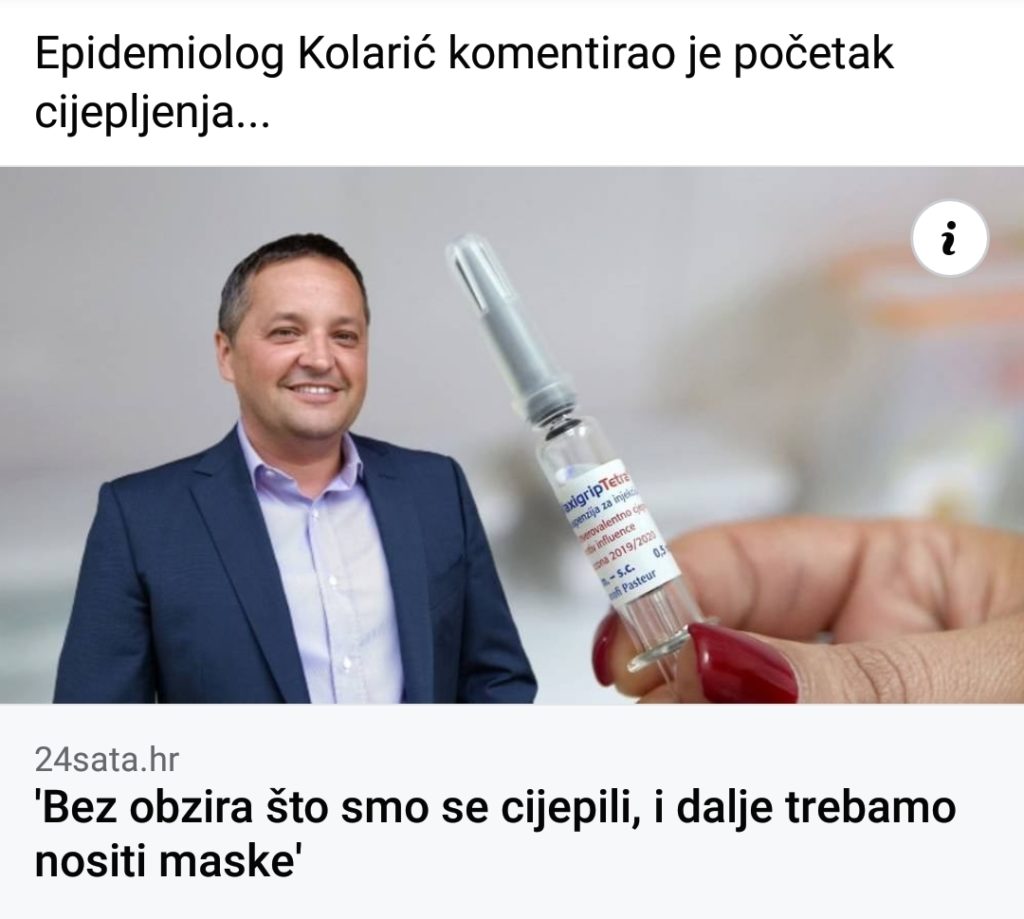Open post caption starting 'Epidemiolog Kolarić komentirao'

point(464,84)
